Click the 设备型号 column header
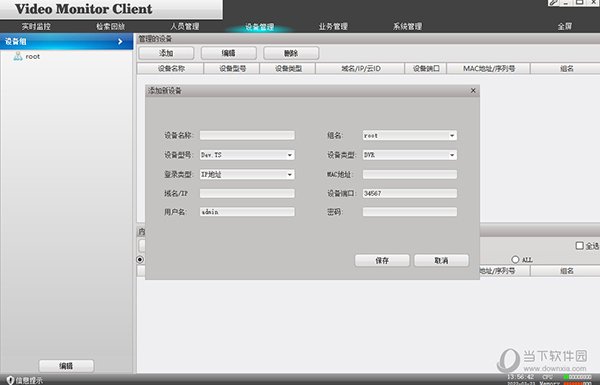This screenshot has height=385, width=600. click(x=232, y=69)
